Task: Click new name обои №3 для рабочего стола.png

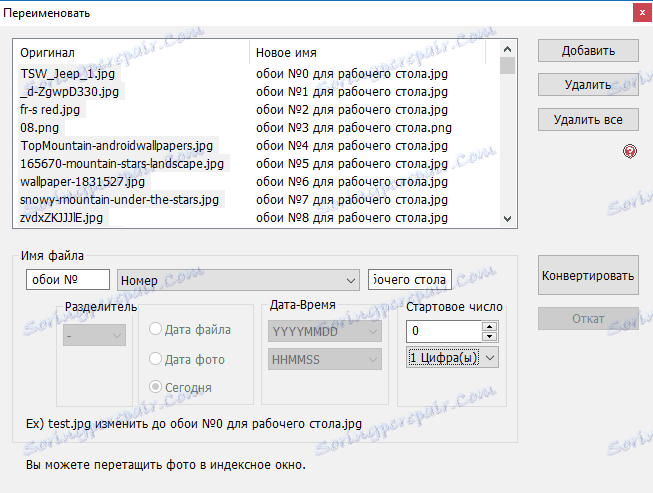Action: point(354,128)
